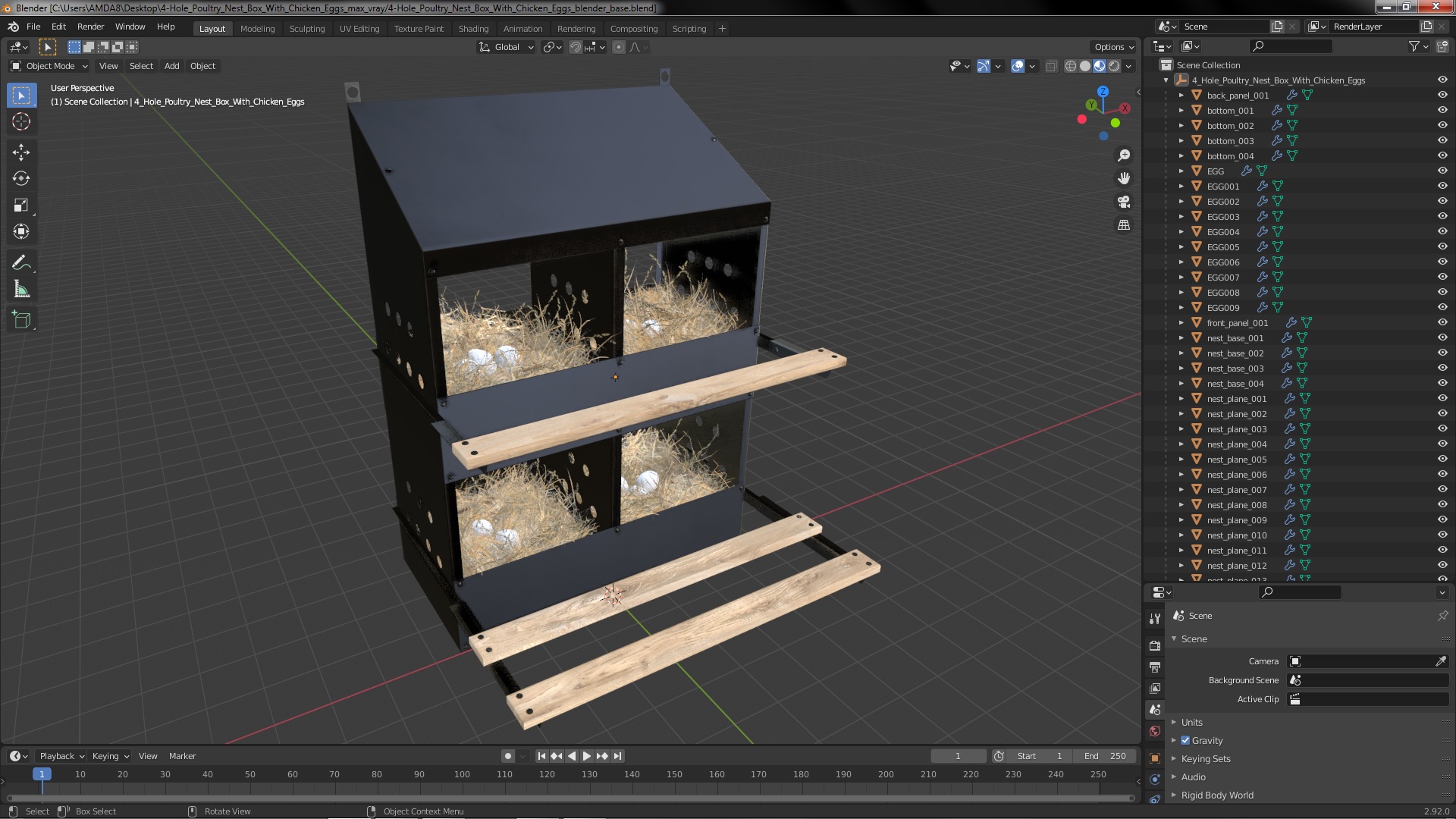Image resolution: width=1456 pixels, height=819 pixels.
Task: Select the Move tool in toolbar
Action: (x=21, y=152)
